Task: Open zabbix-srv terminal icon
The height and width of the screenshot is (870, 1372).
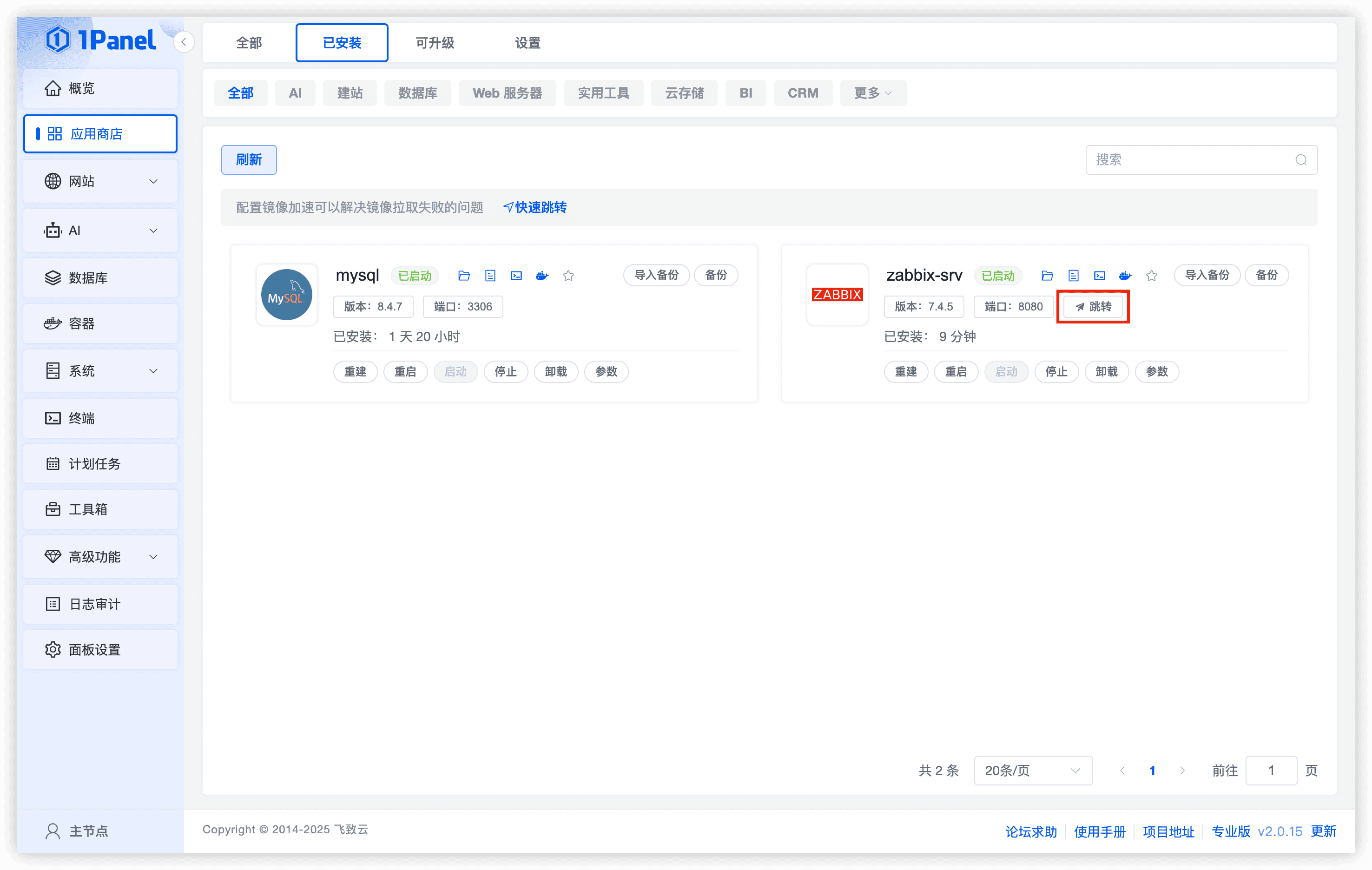Action: click(1100, 276)
